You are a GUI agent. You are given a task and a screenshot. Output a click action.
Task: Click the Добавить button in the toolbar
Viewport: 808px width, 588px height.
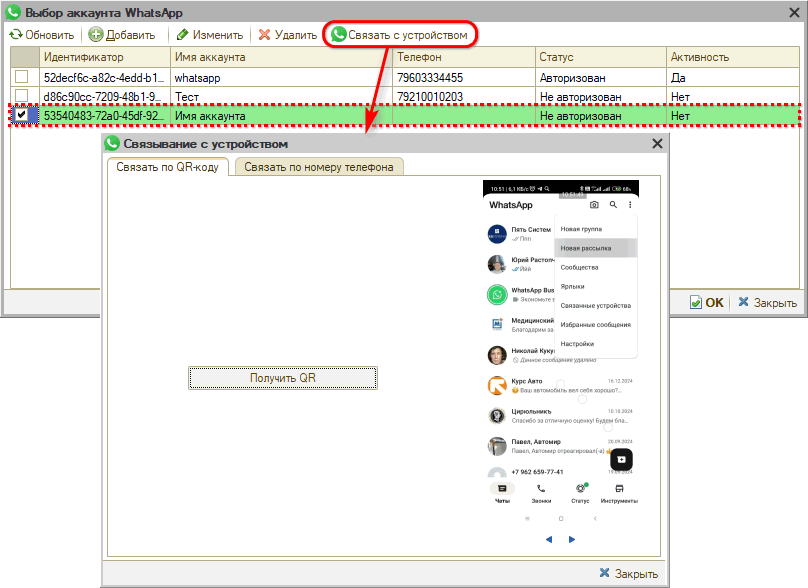[x=122, y=35]
